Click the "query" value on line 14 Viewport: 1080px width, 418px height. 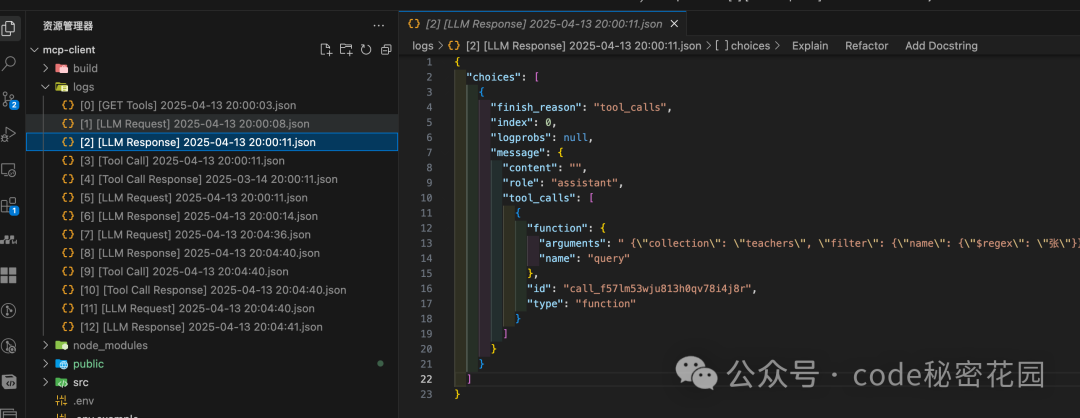pyautogui.click(x=608, y=258)
